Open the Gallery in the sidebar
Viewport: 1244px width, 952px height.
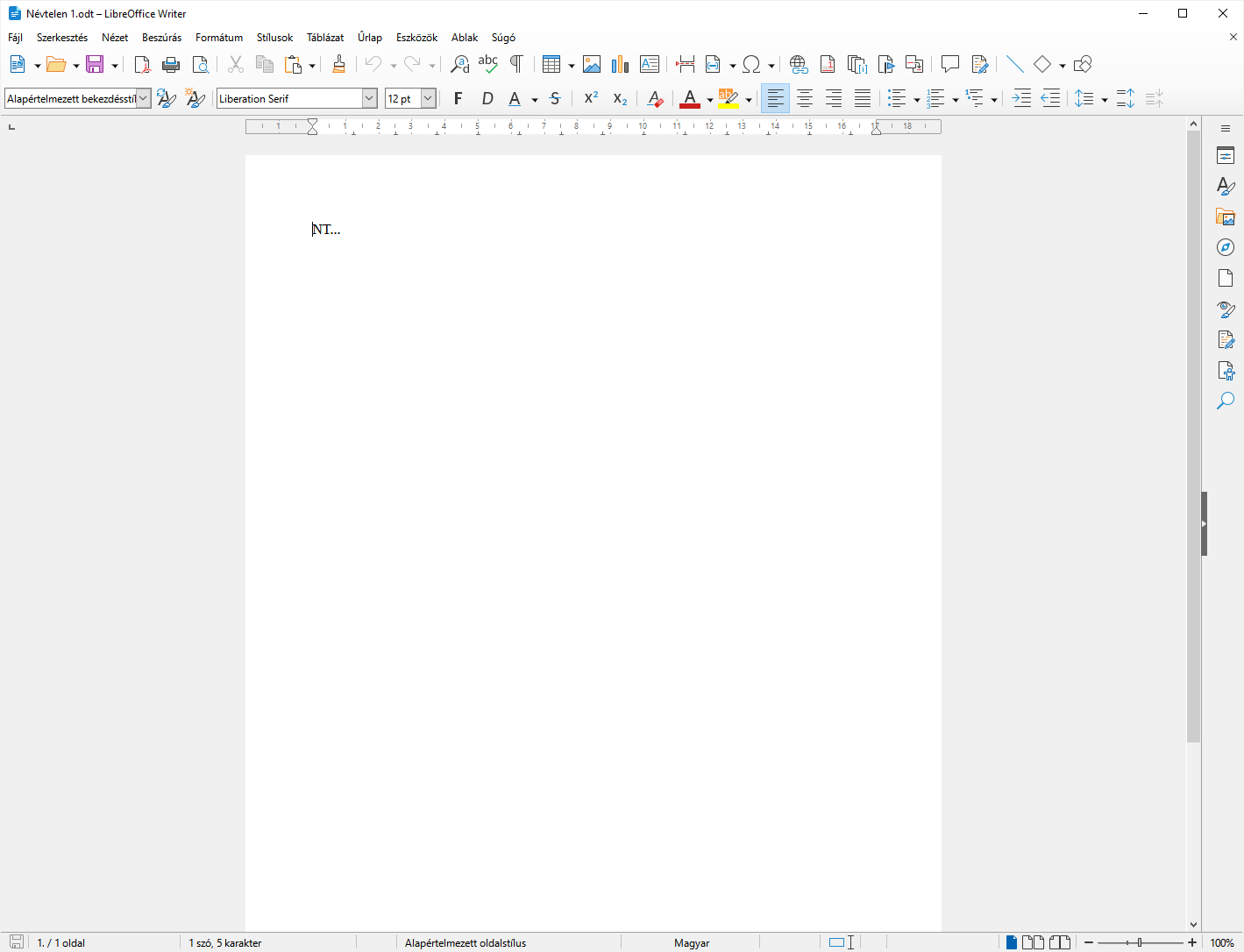1225,216
